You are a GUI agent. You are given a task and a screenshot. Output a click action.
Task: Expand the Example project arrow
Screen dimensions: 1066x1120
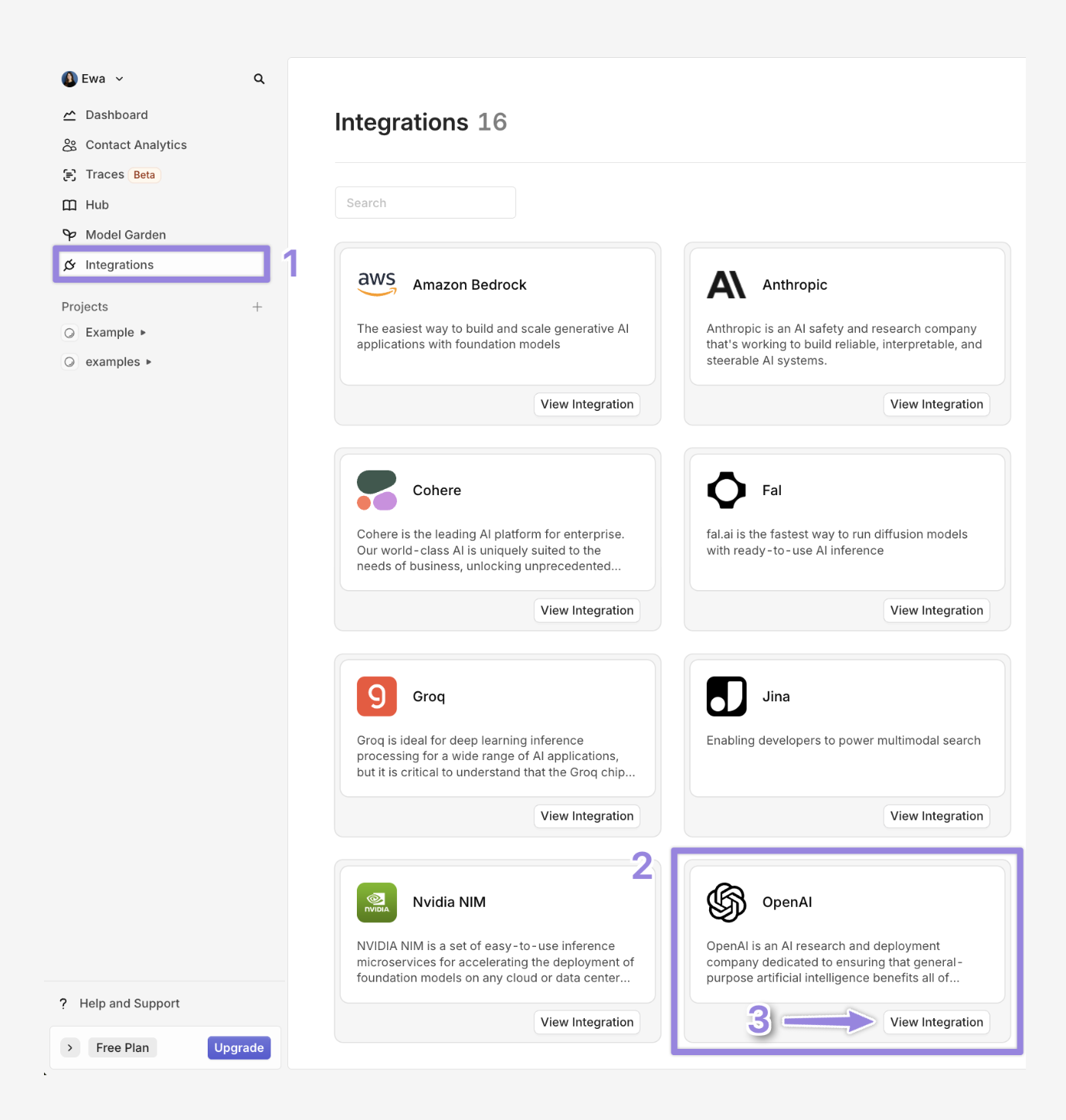click(143, 333)
